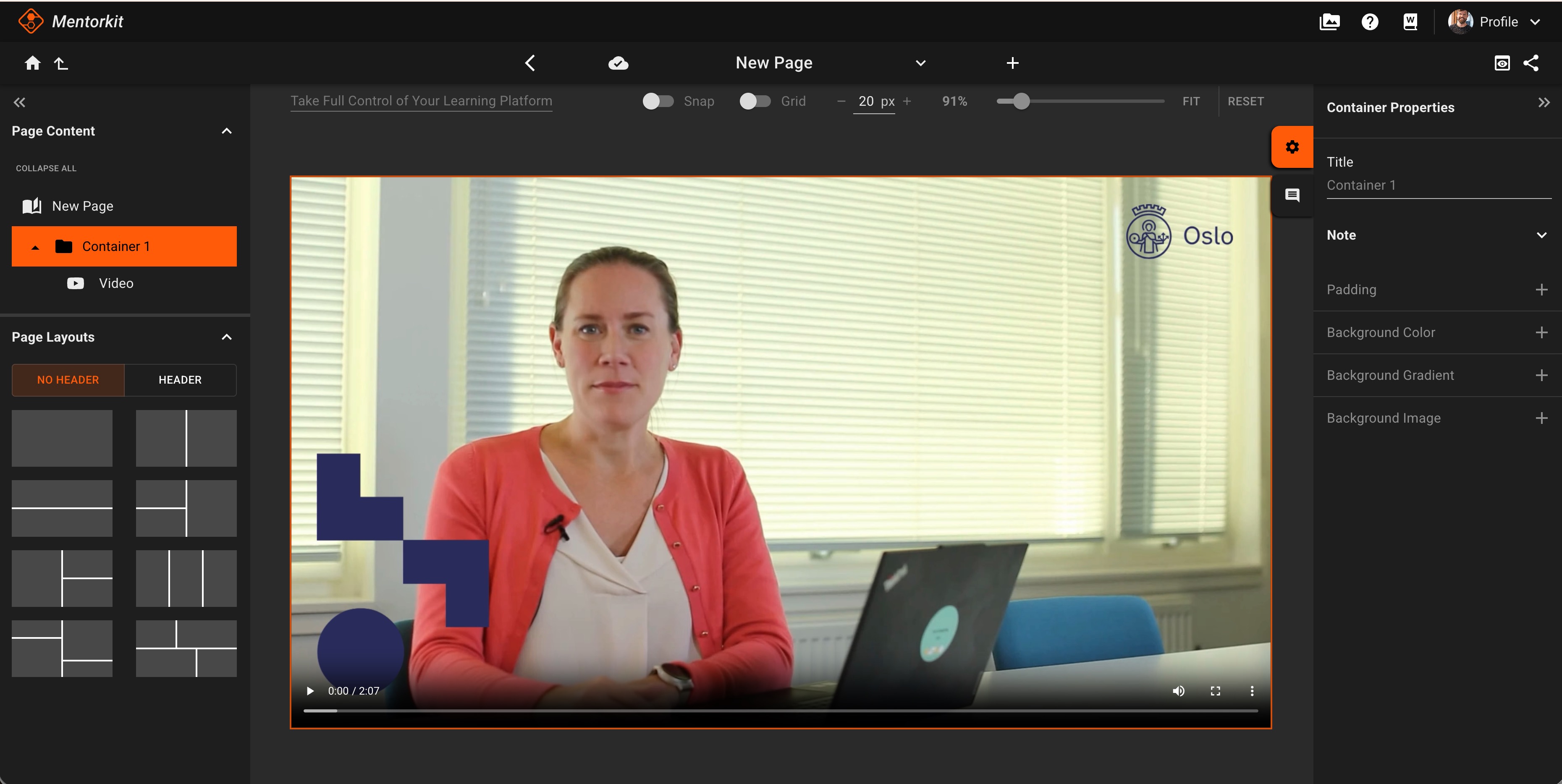This screenshot has width=1562, height=784.
Task: Switch to the HEADER layouts tab
Action: coord(180,380)
